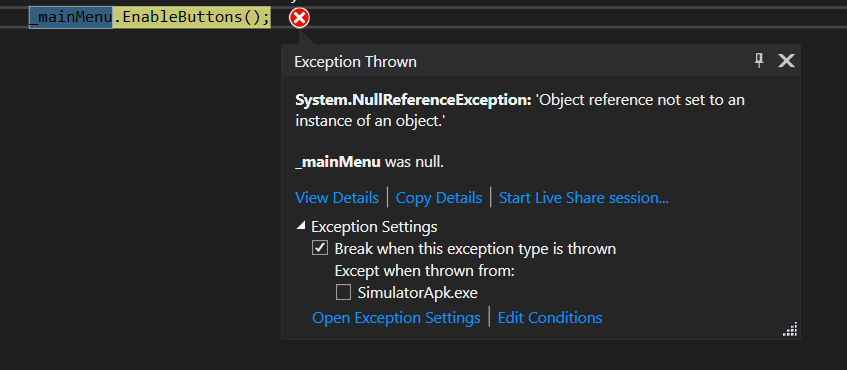Click Copy Details link
The width and height of the screenshot is (847, 370).
(439, 198)
